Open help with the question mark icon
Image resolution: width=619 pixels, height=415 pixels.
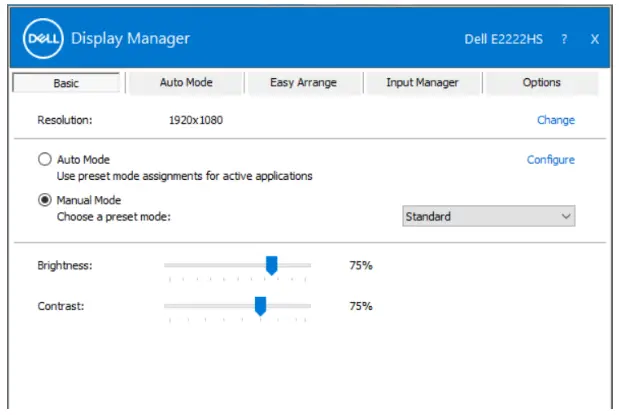tap(564, 39)
